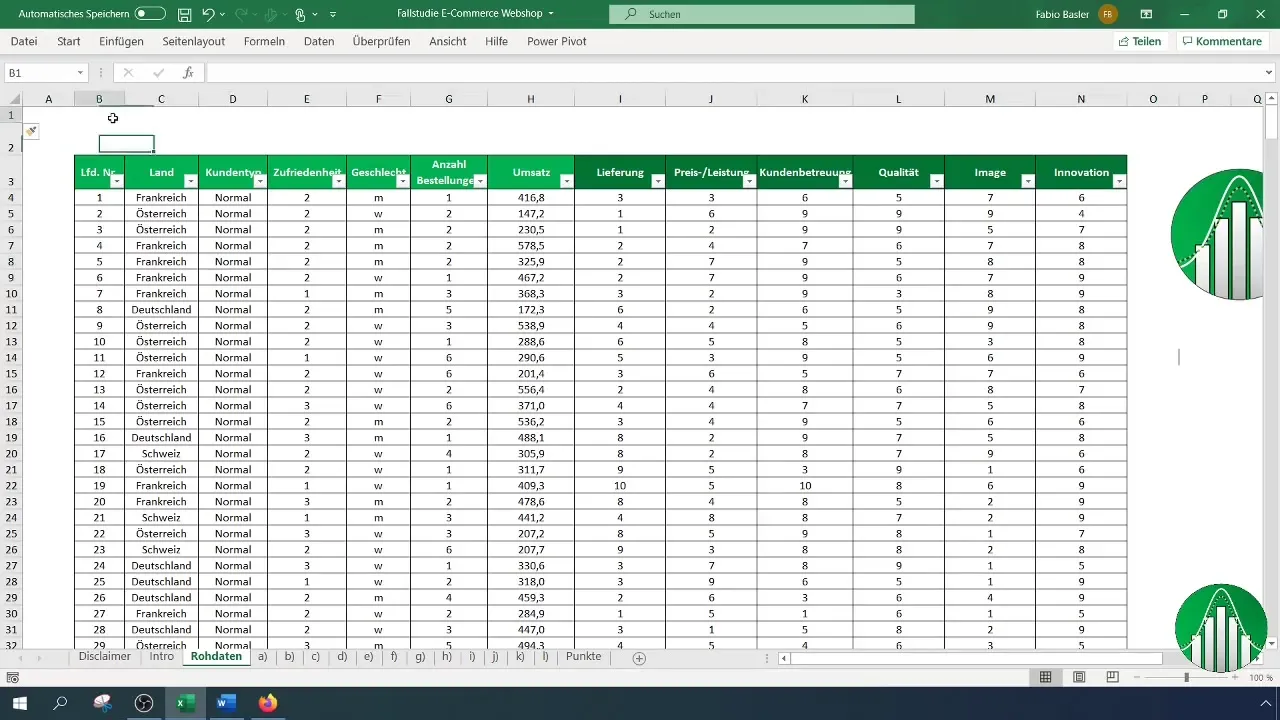Click the zoom in plus button

pos(1236,677)
